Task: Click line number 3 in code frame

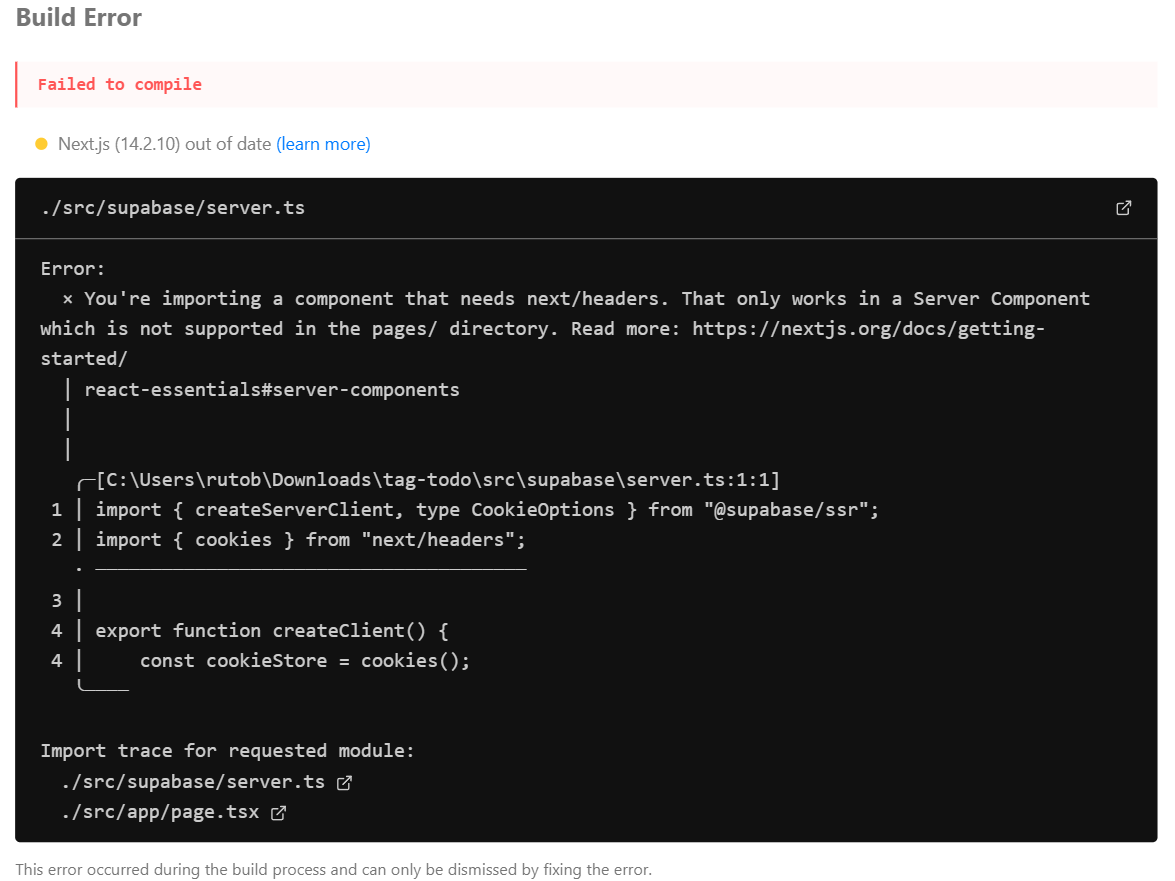Action: pyautogui.click(x=56, y=601)
